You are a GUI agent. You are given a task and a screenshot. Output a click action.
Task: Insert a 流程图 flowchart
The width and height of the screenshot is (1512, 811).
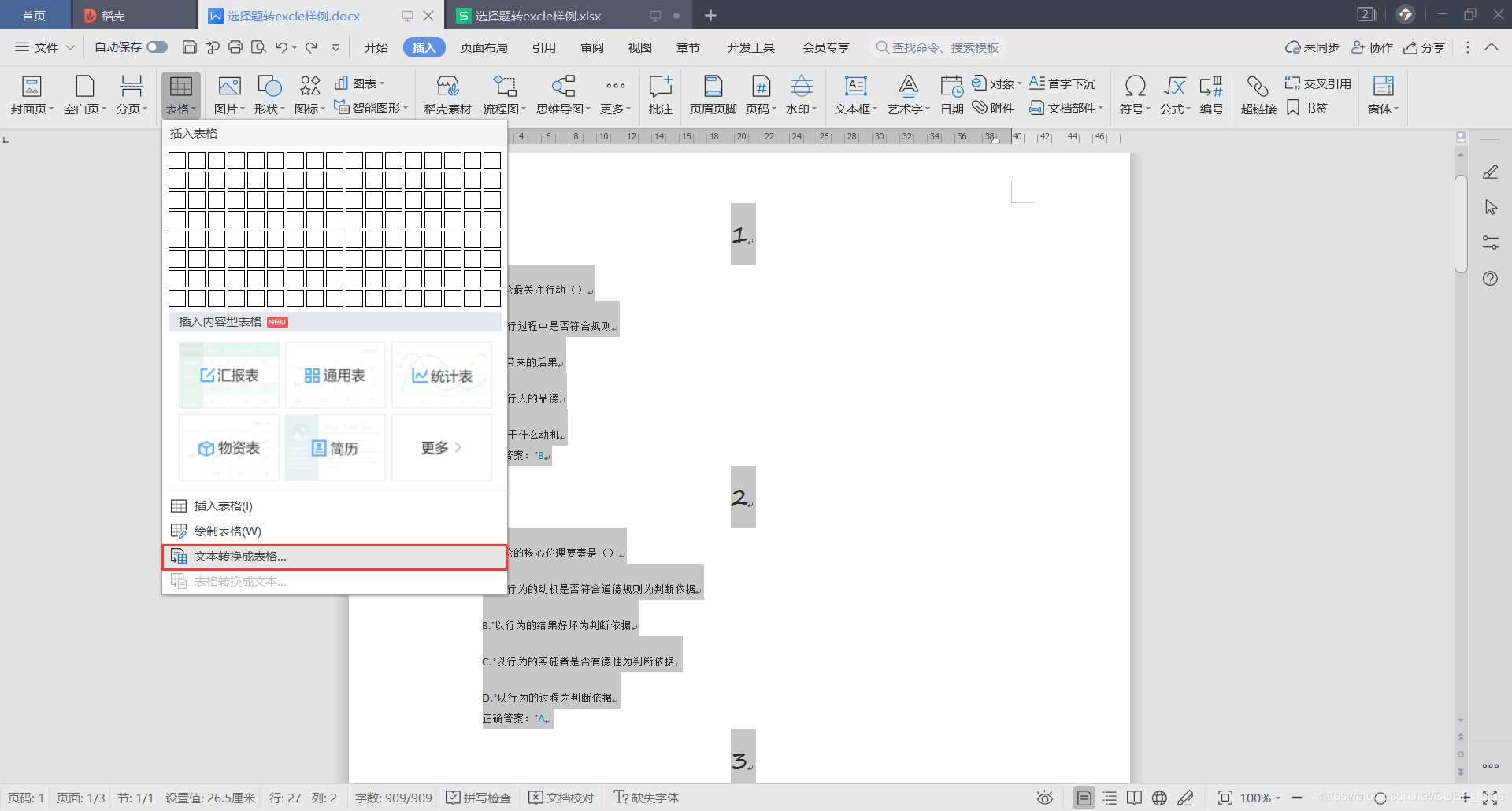click(504, 94)
